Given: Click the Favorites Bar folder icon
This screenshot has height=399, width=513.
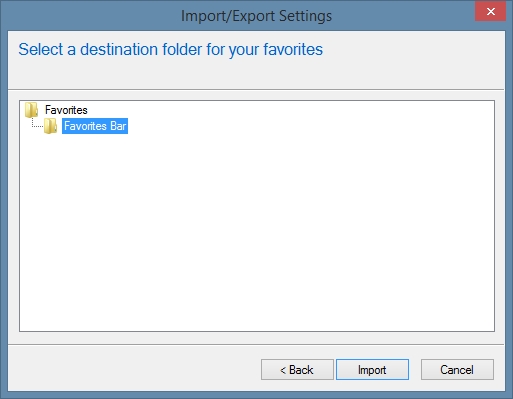Looking at the screenshot, I should (x=50, y=126).
